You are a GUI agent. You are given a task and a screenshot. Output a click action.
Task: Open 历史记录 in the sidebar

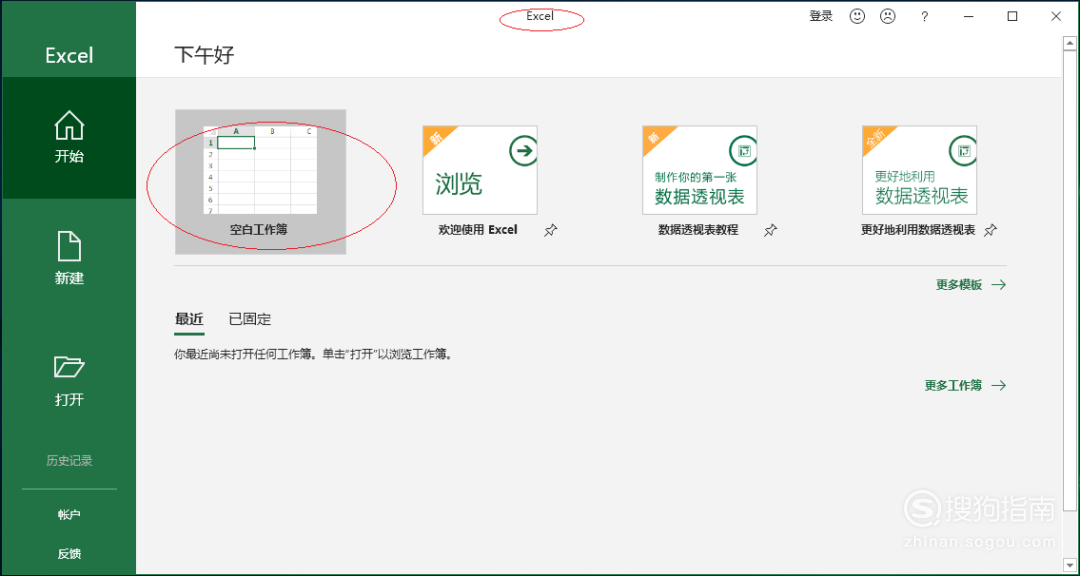tap(69, 461)
